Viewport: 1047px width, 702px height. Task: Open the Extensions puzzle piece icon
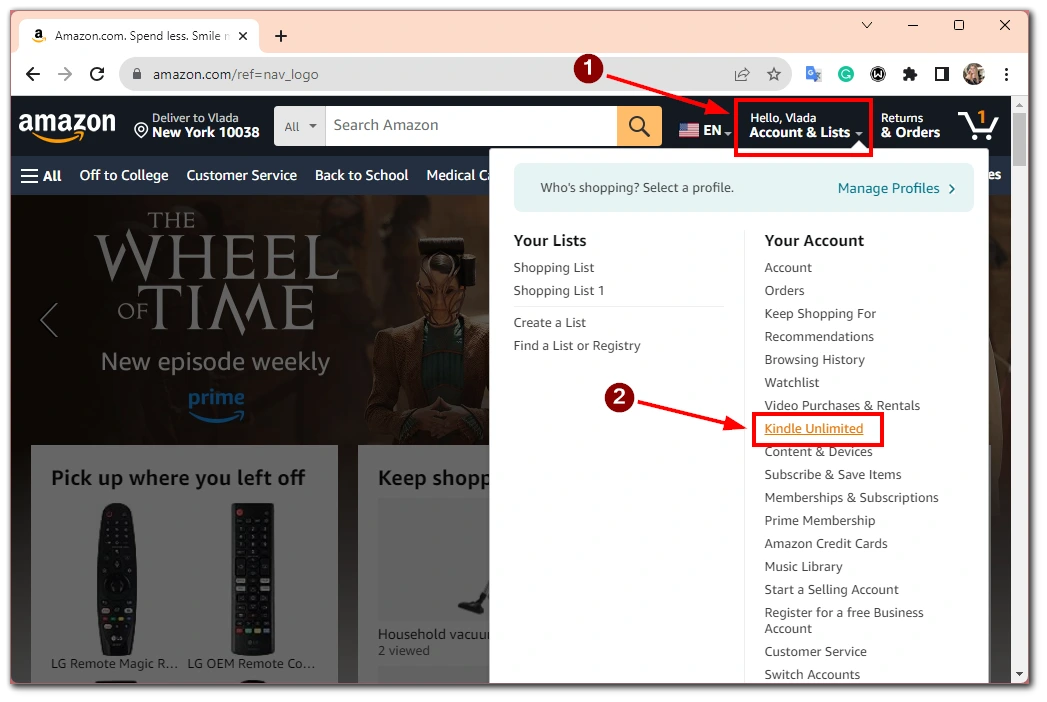pos(909,74)
